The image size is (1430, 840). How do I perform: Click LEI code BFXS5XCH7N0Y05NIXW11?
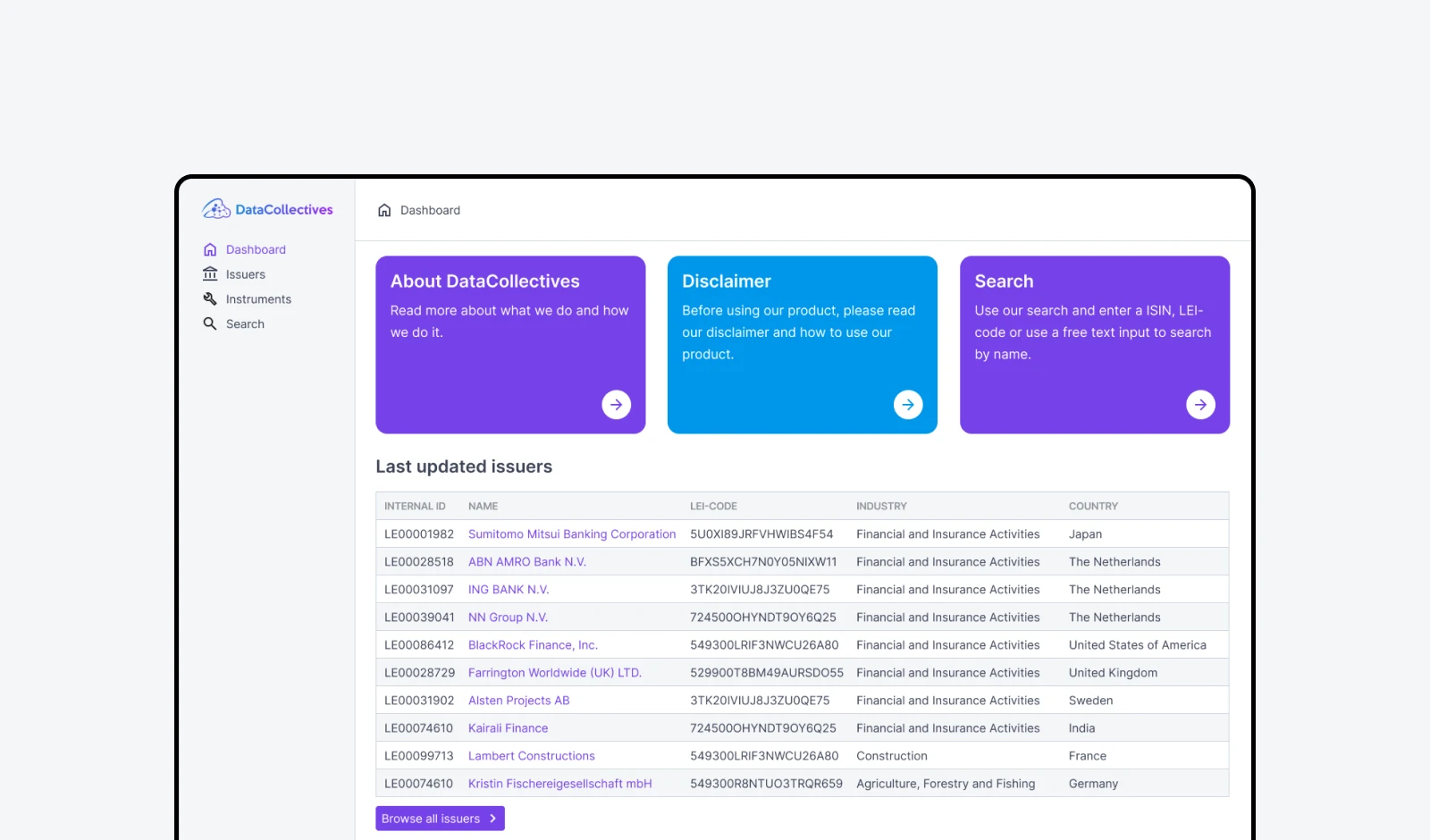(x=763, y=561)
